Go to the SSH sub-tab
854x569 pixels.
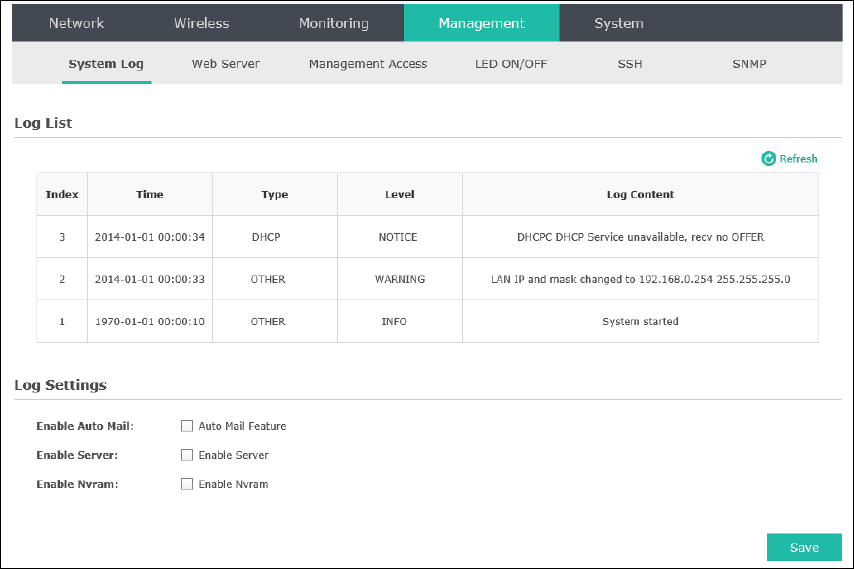tap(630, 64)
